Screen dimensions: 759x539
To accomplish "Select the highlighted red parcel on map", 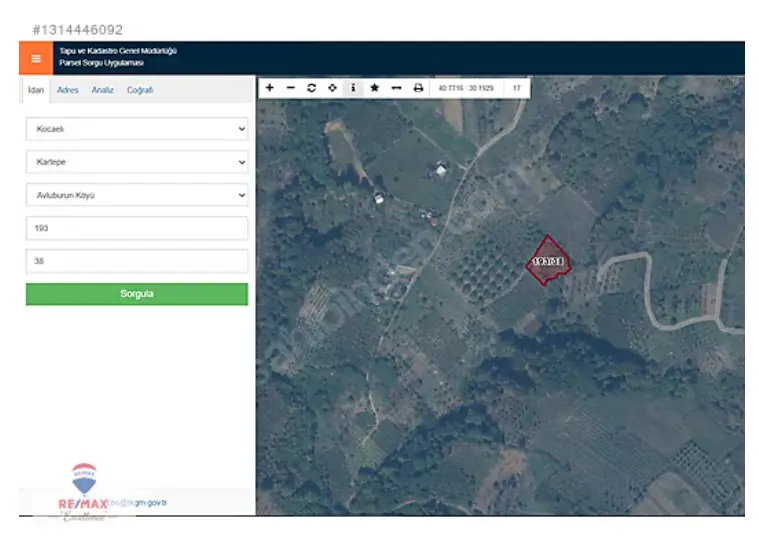I will 548,261.
